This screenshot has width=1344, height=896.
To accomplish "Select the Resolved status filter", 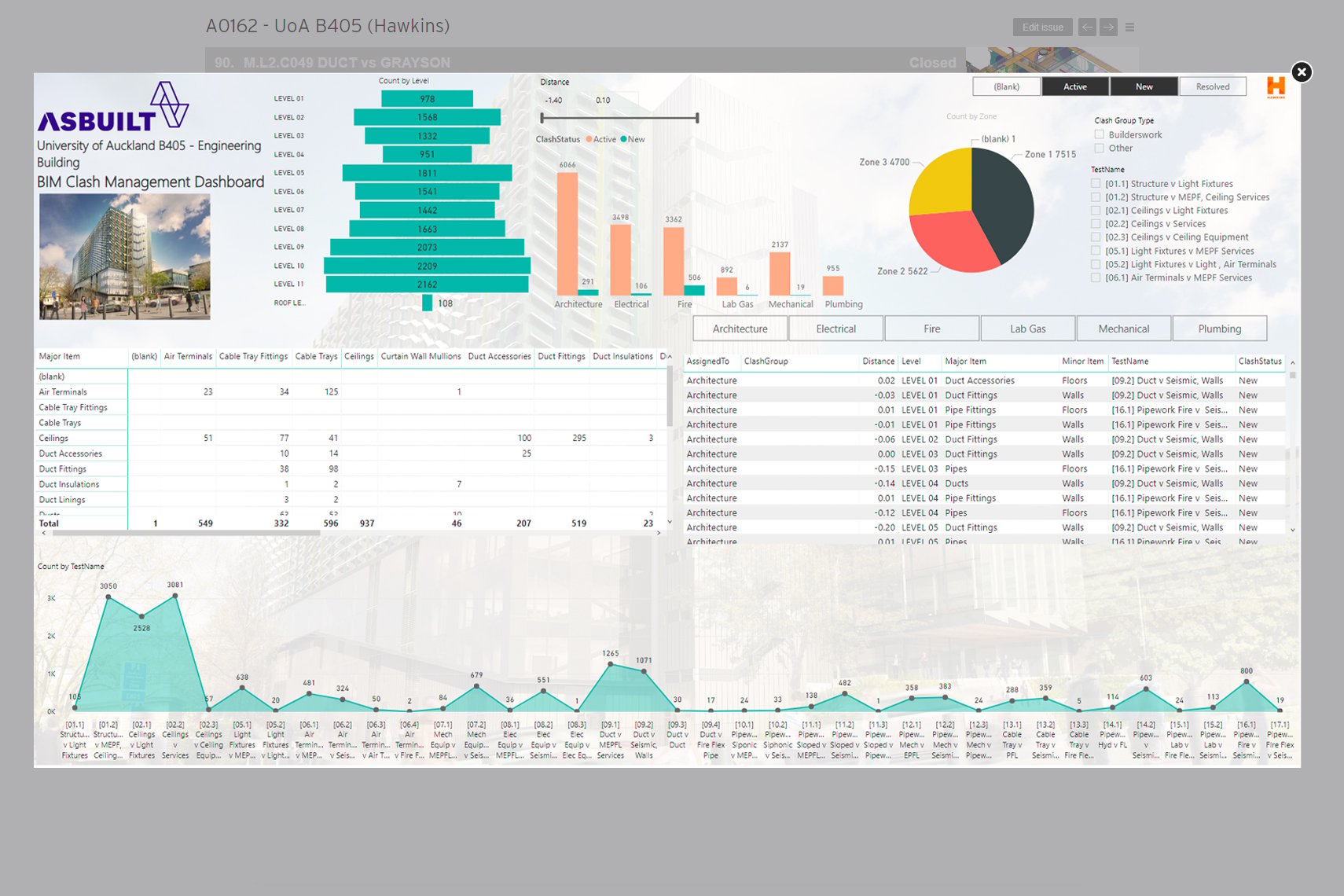I will click(1213, 86).
